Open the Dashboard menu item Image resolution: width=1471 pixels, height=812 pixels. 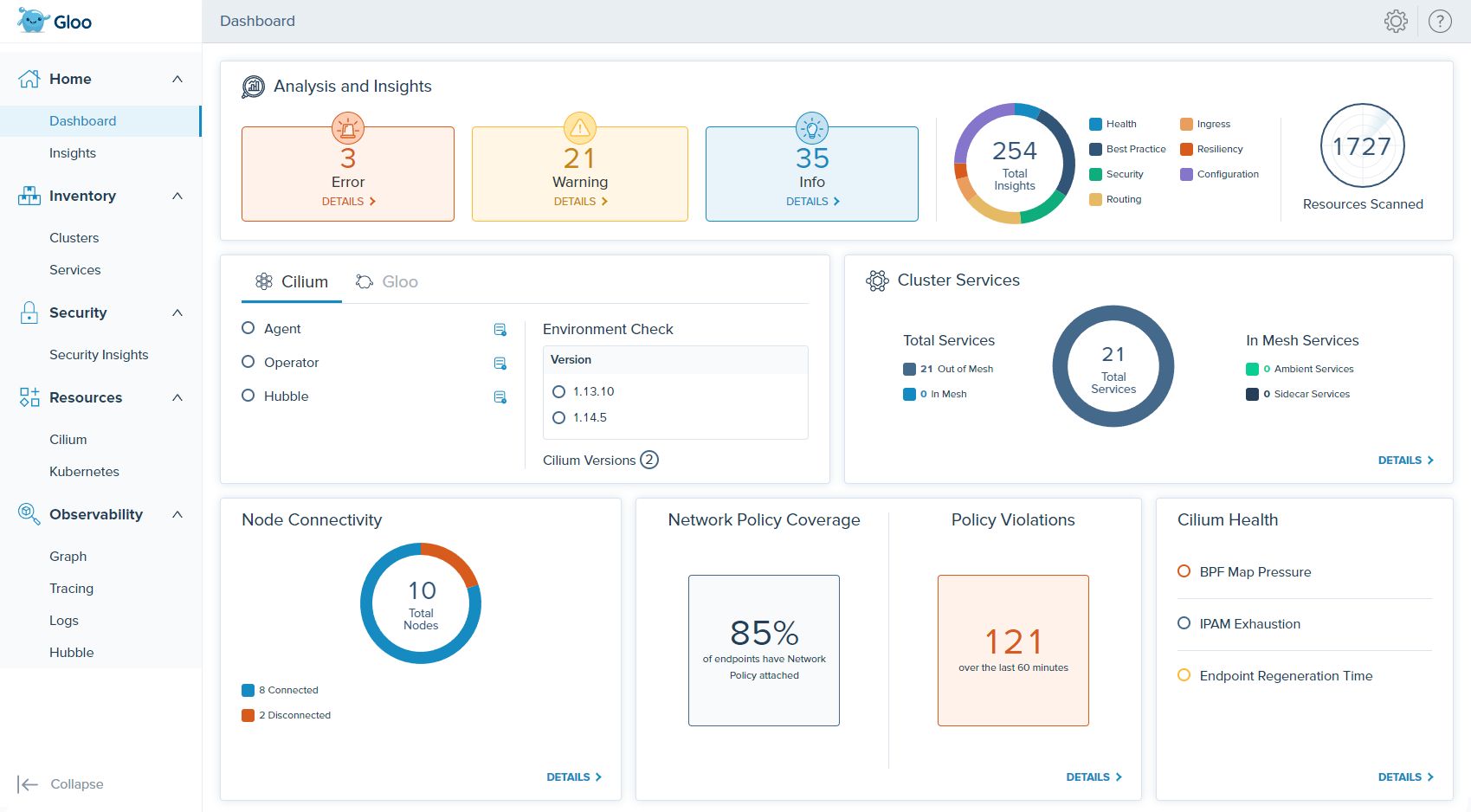coord(100,121)
